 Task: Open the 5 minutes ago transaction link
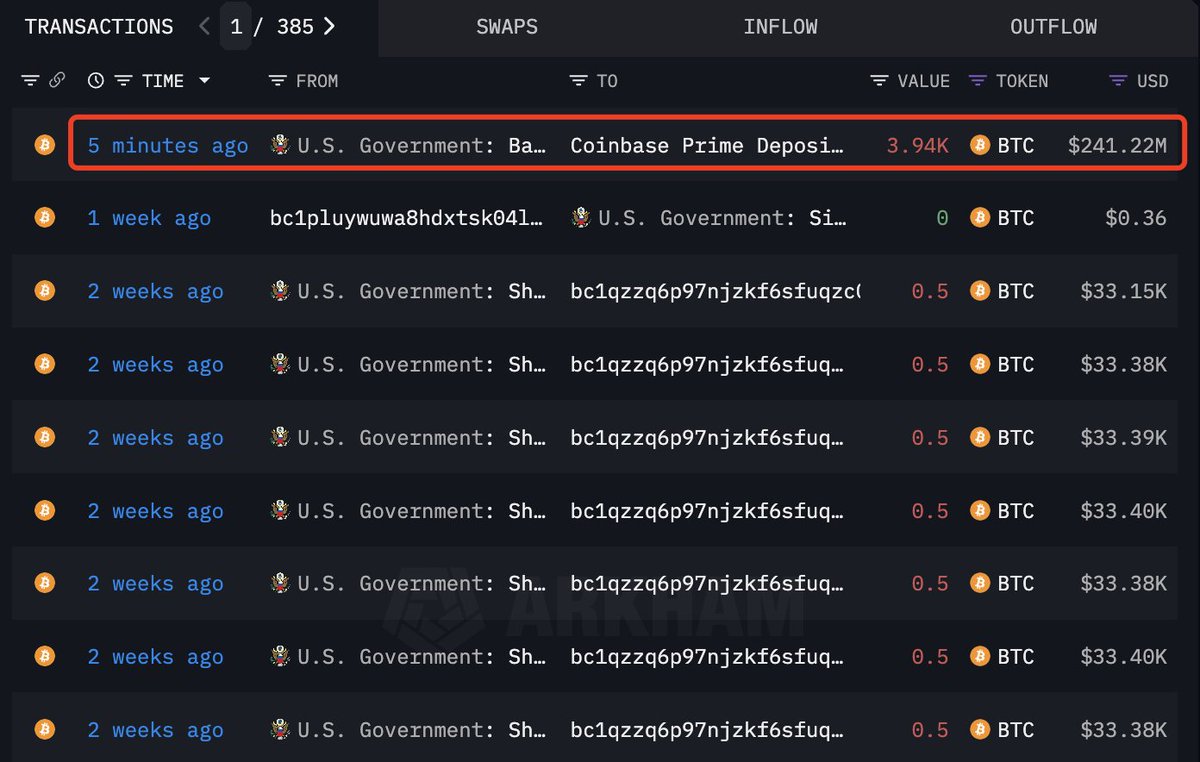coord(167,145)
